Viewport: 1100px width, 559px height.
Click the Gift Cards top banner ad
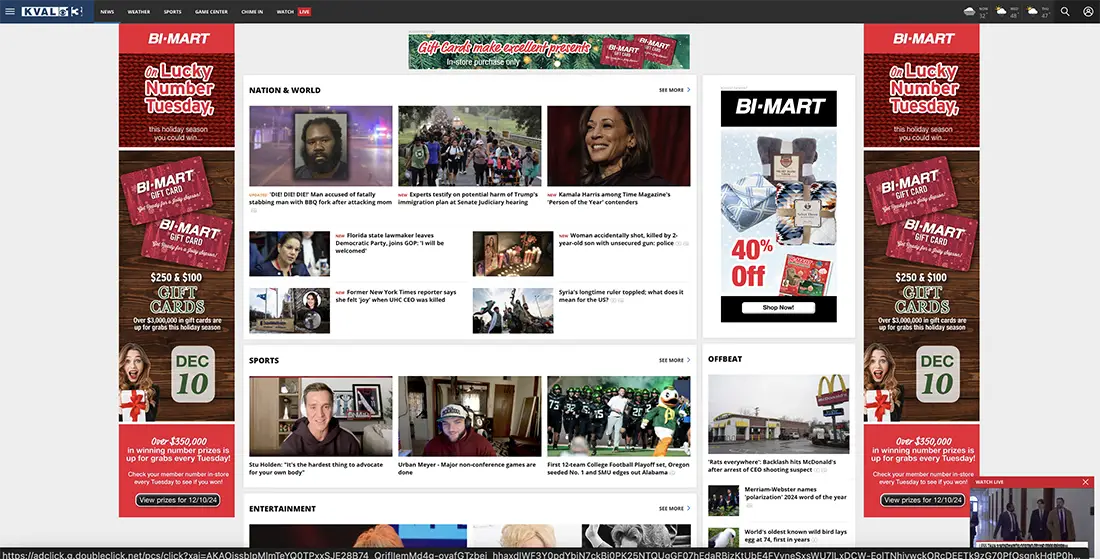[x=549, y=51]
